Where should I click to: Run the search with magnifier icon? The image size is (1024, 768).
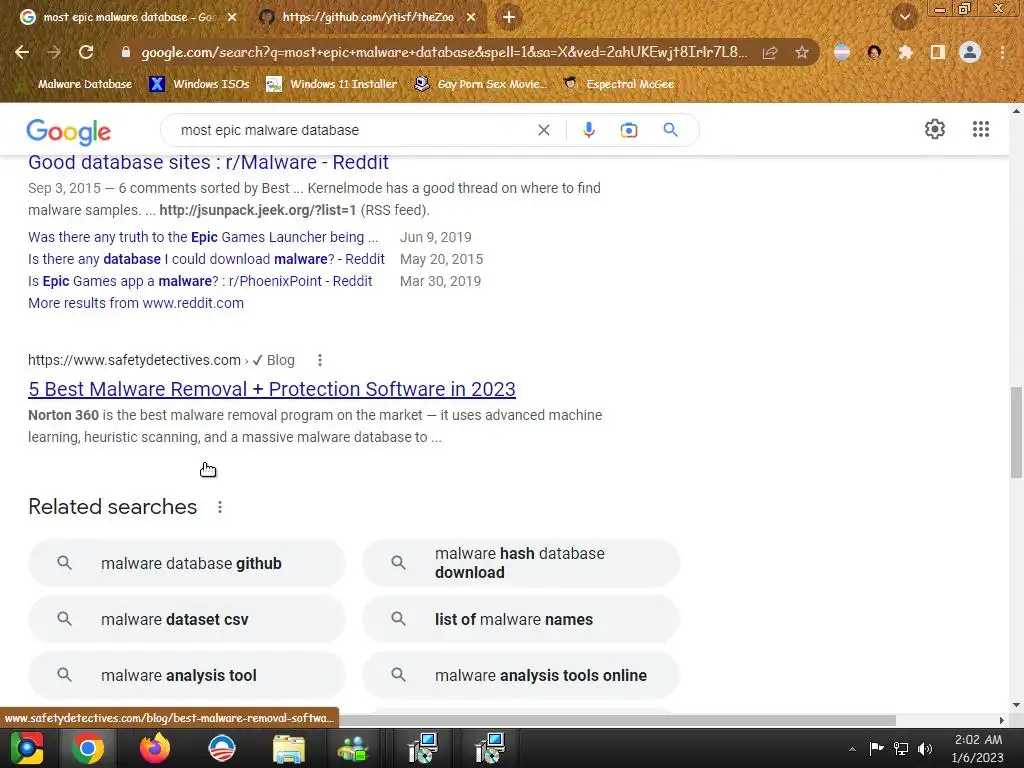[670, 130]
